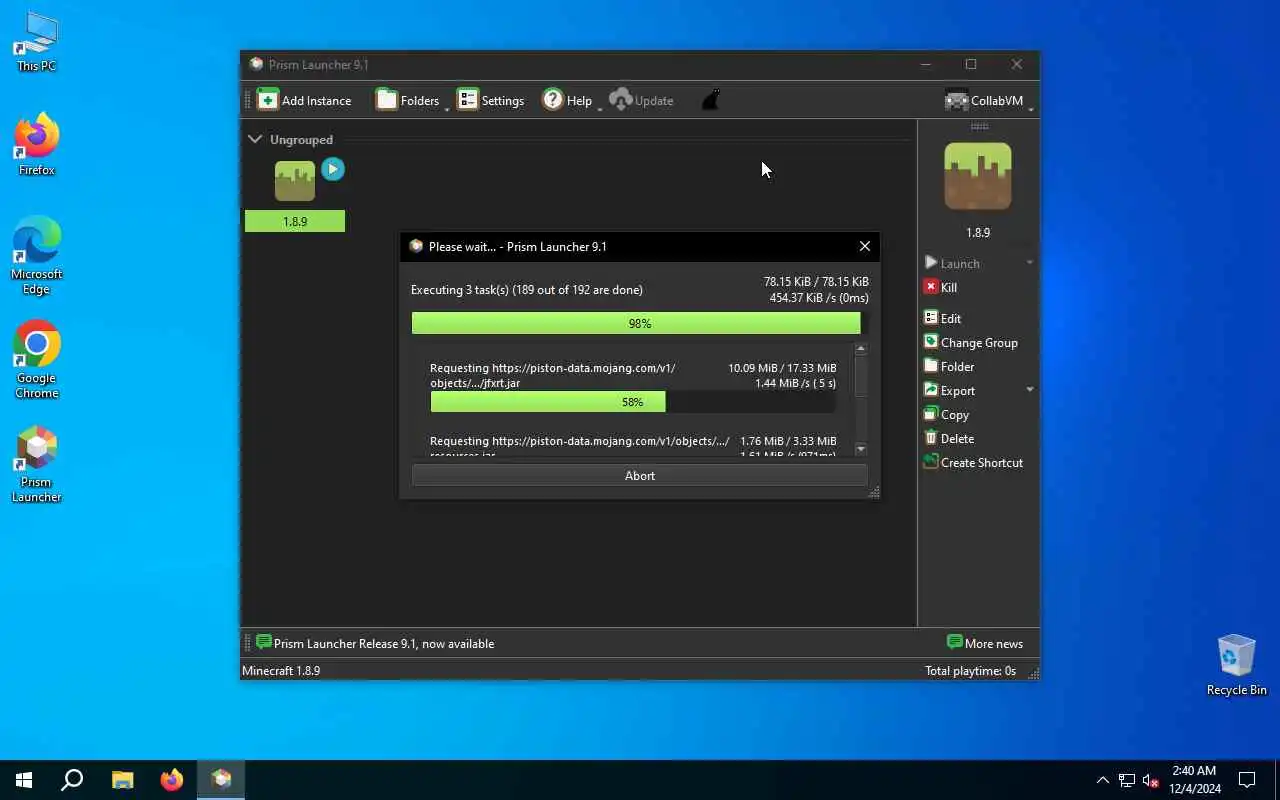Click Firefox icon in the taskbar
1280x800 pixels.
(x=172, y=780)
